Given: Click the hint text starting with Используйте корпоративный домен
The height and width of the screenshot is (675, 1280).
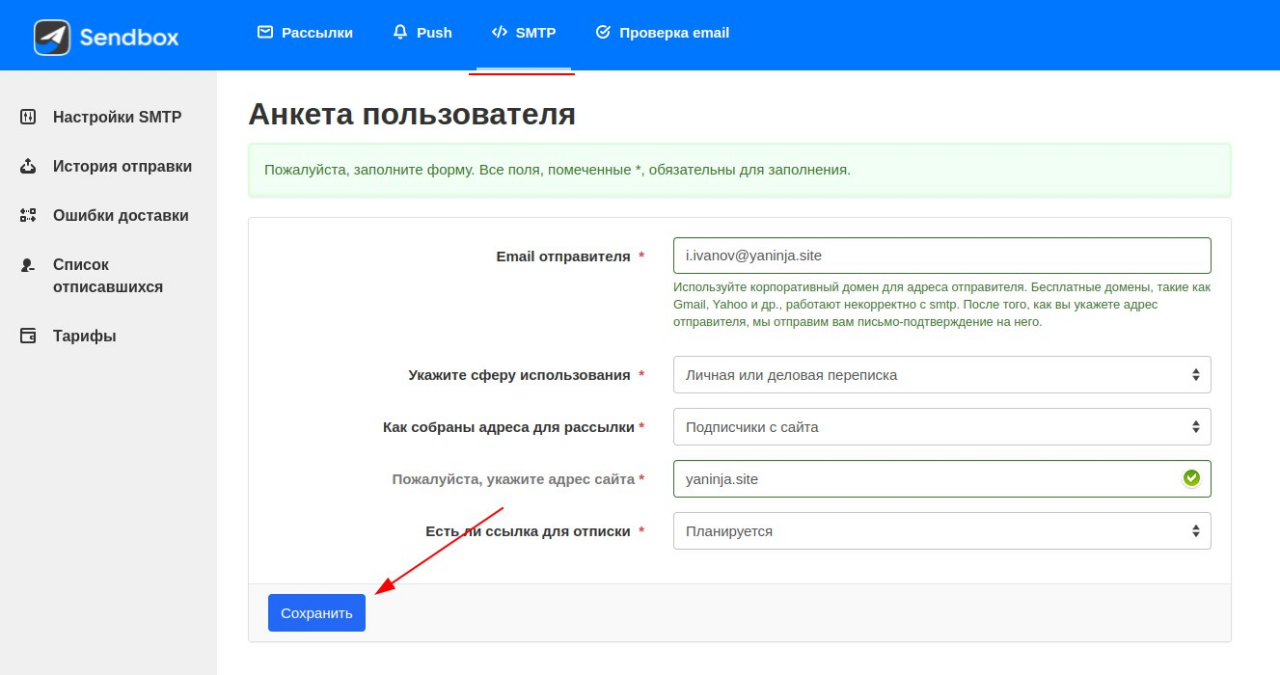Looking at the screenshot, I should tap(942, 305).
